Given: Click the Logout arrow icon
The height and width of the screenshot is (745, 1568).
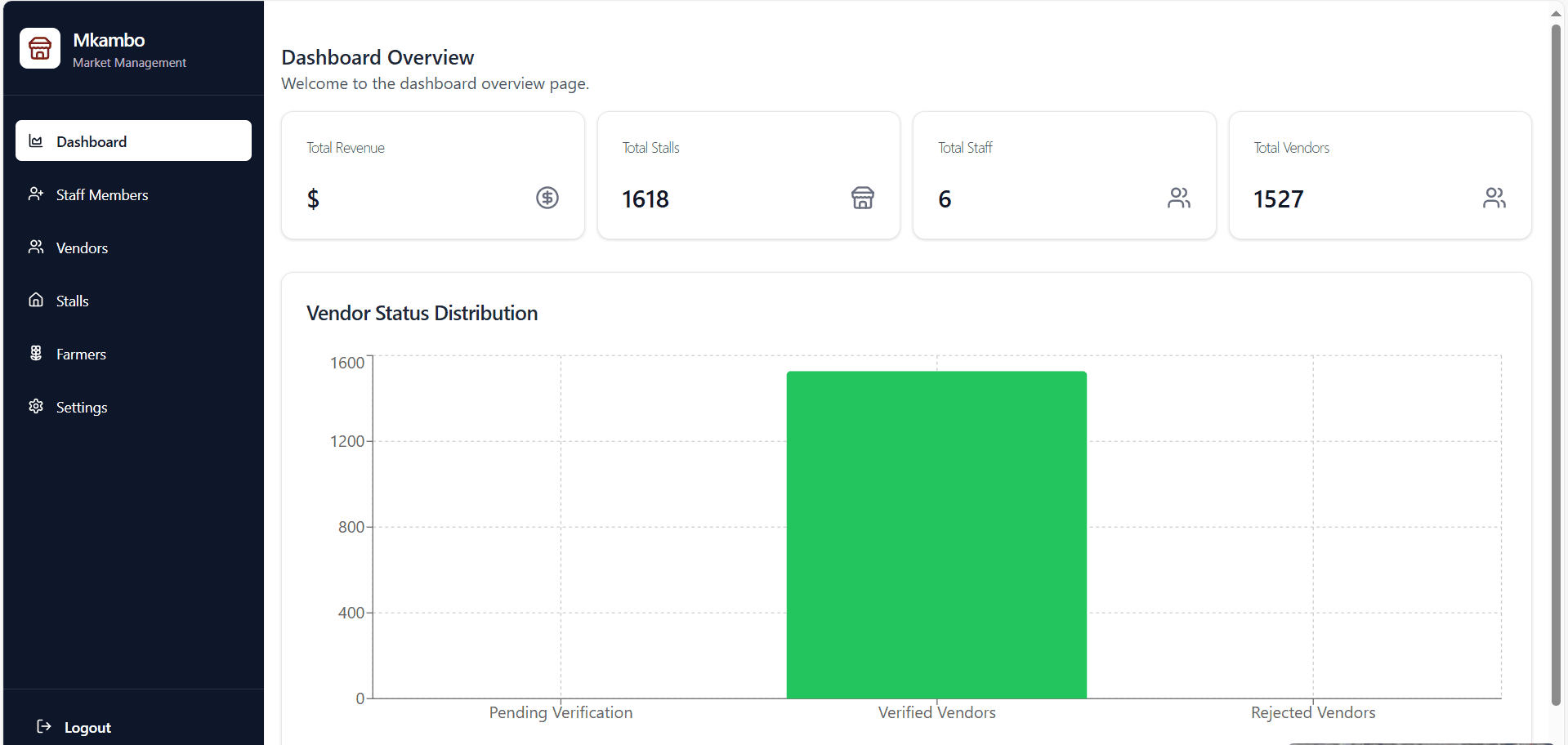Looking at the screenshot, I should [44, 726].
